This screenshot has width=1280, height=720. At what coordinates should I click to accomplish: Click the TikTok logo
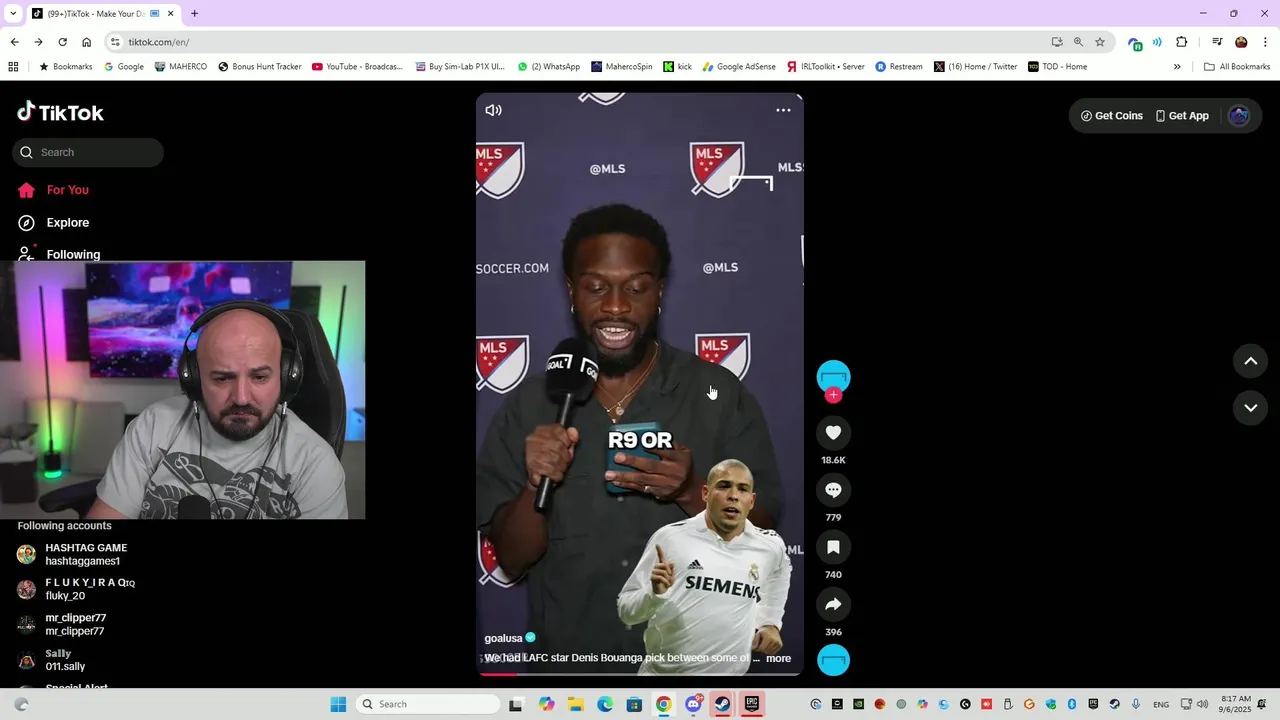[x=60, y=112]
